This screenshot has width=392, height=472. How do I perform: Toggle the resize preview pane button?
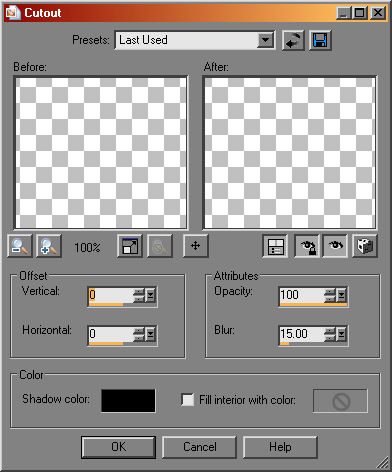point(130,246)
